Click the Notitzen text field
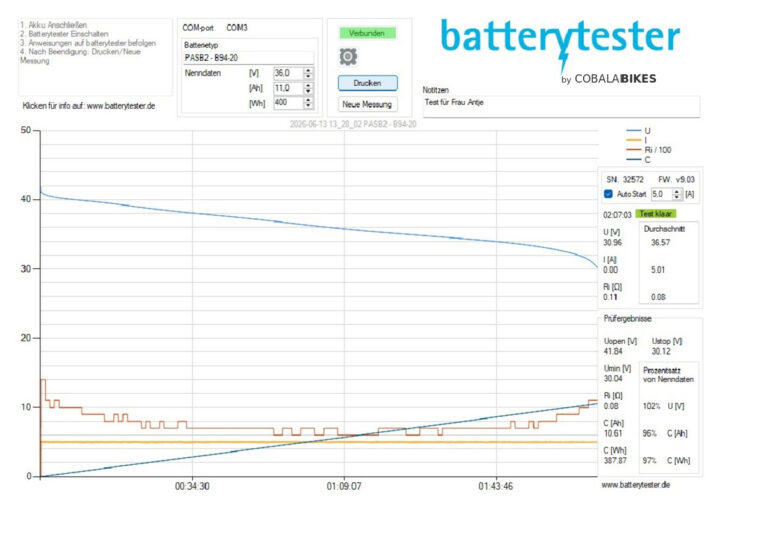Image resolution: width=768 pixels, height=543 pixels. pos(561,106)
